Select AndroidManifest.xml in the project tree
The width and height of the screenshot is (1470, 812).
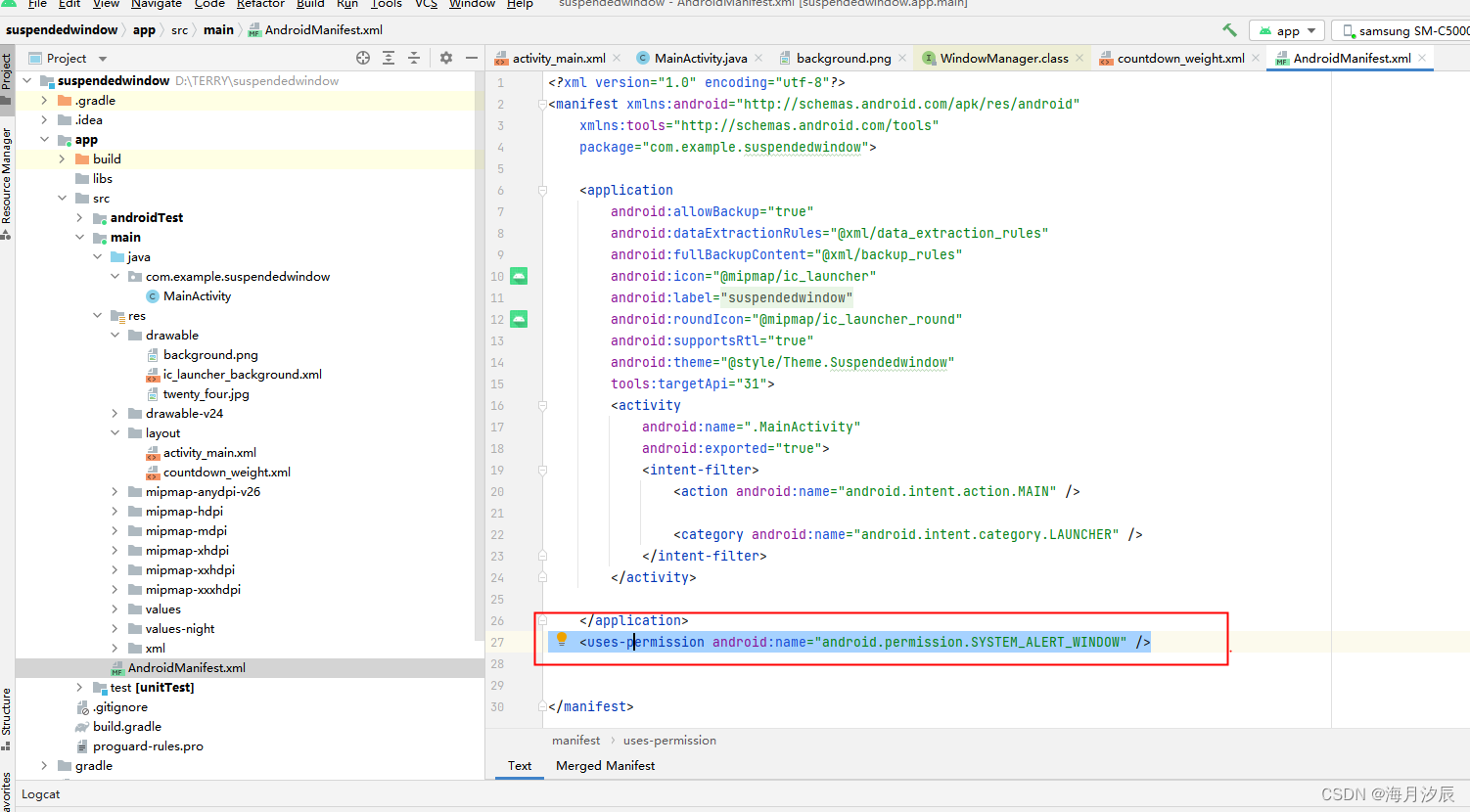[186, 667]
